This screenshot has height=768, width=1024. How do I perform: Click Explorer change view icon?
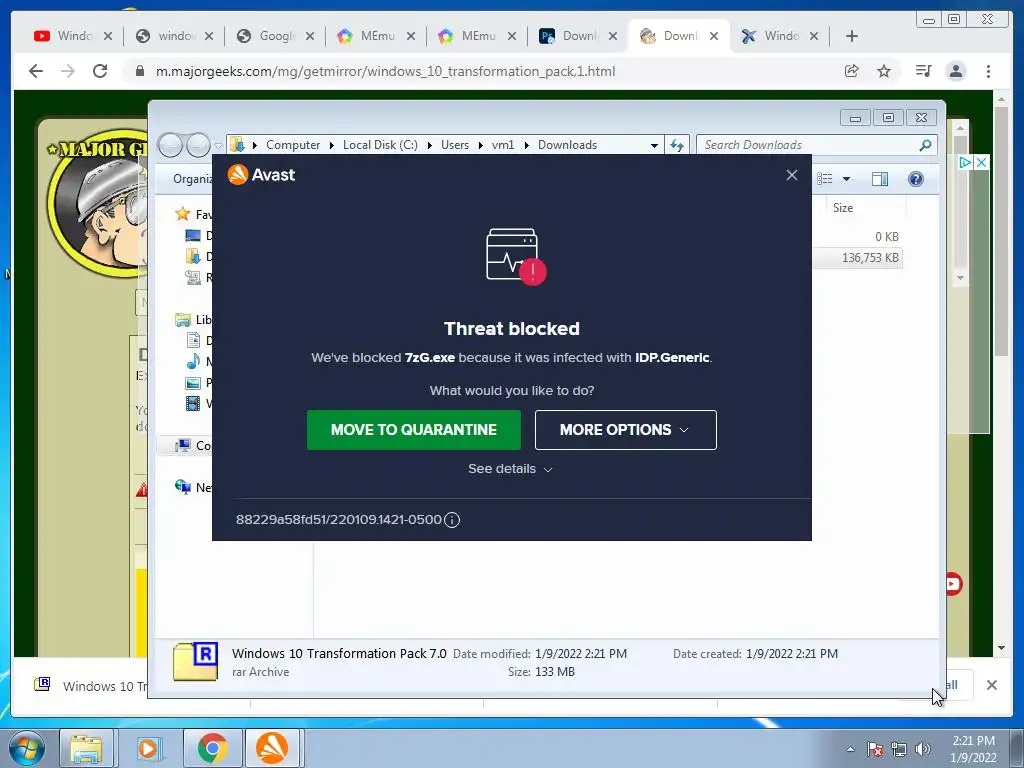[x=825, y=179]
